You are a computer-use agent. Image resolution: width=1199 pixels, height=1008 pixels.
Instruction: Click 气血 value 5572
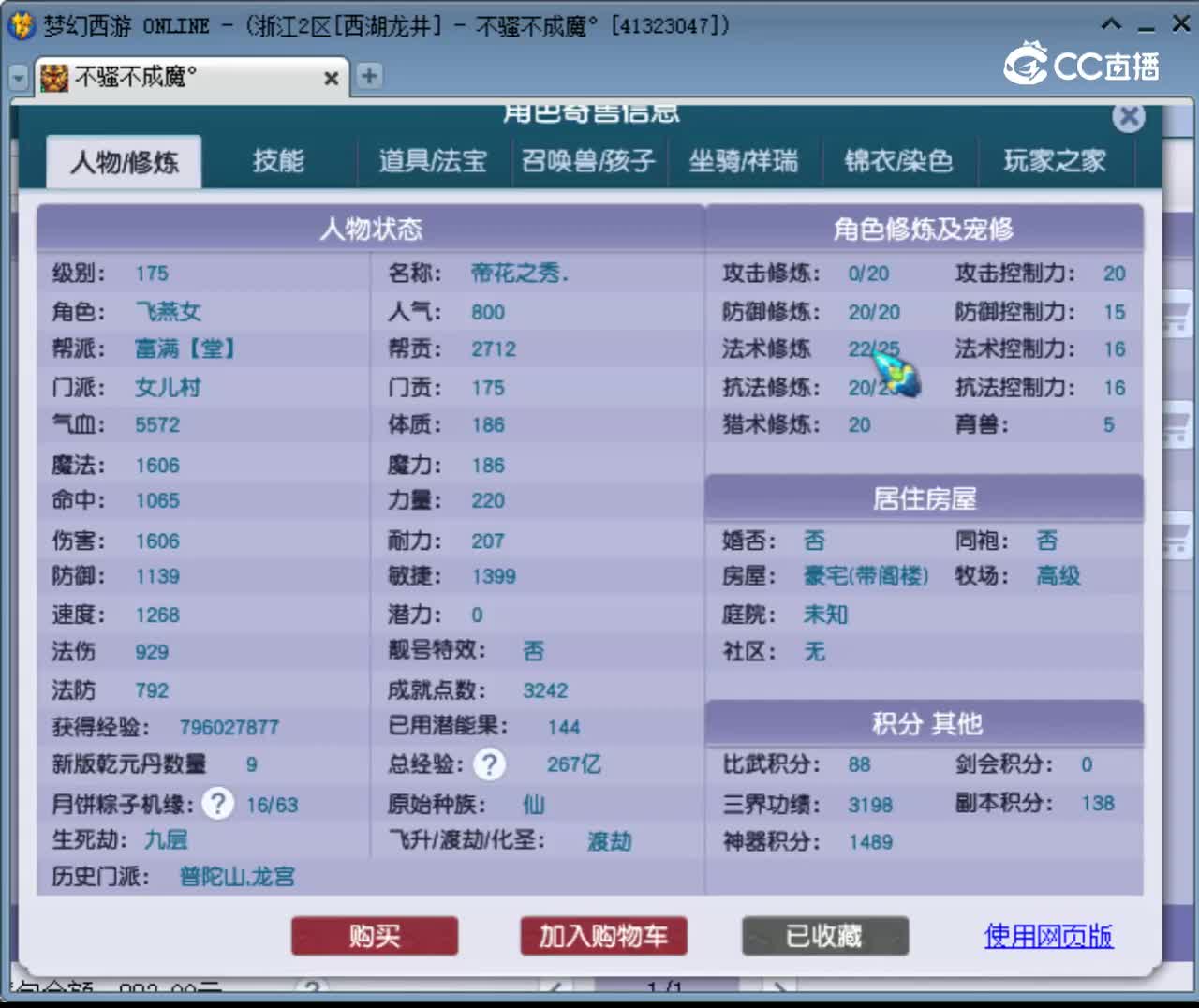(157, 425)
